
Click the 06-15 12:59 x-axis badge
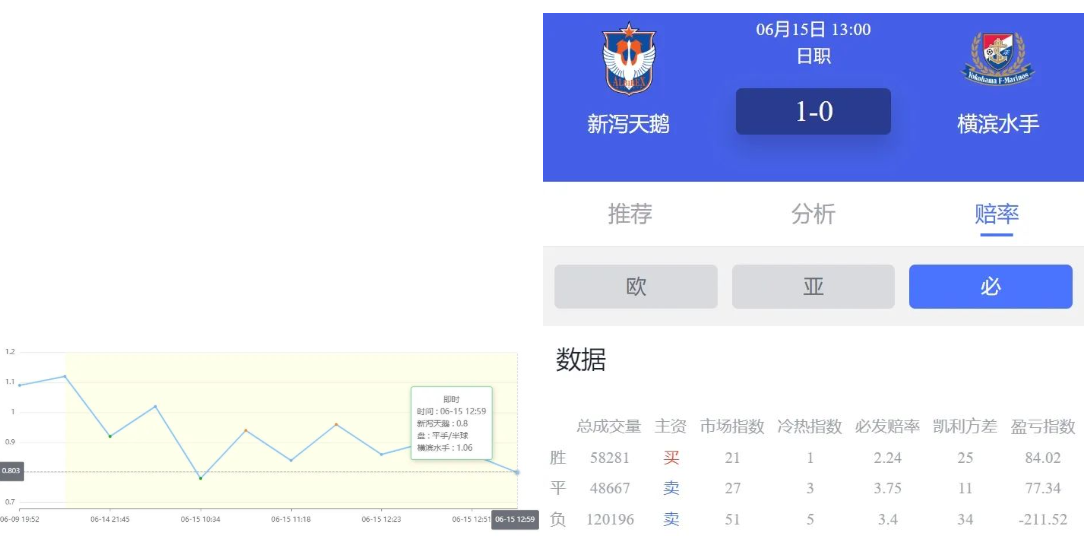pyautogui.click(x=515, y=519)
